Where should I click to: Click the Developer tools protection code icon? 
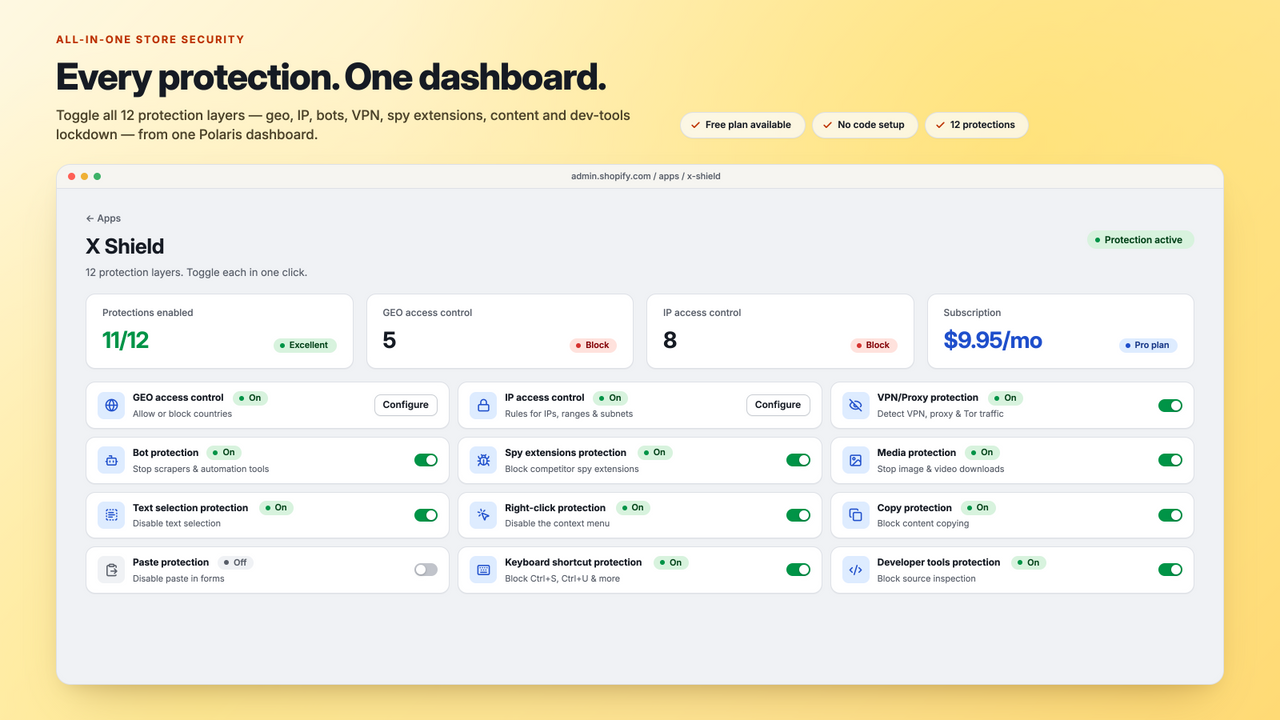[x=855, y=570]
